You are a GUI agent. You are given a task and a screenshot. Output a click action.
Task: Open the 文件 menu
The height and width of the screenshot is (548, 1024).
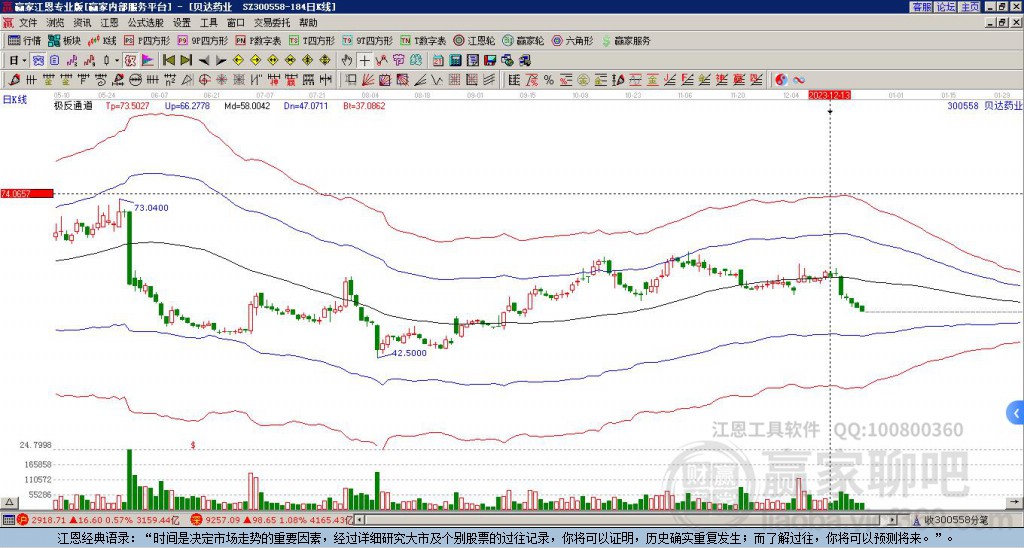(28, 23)
